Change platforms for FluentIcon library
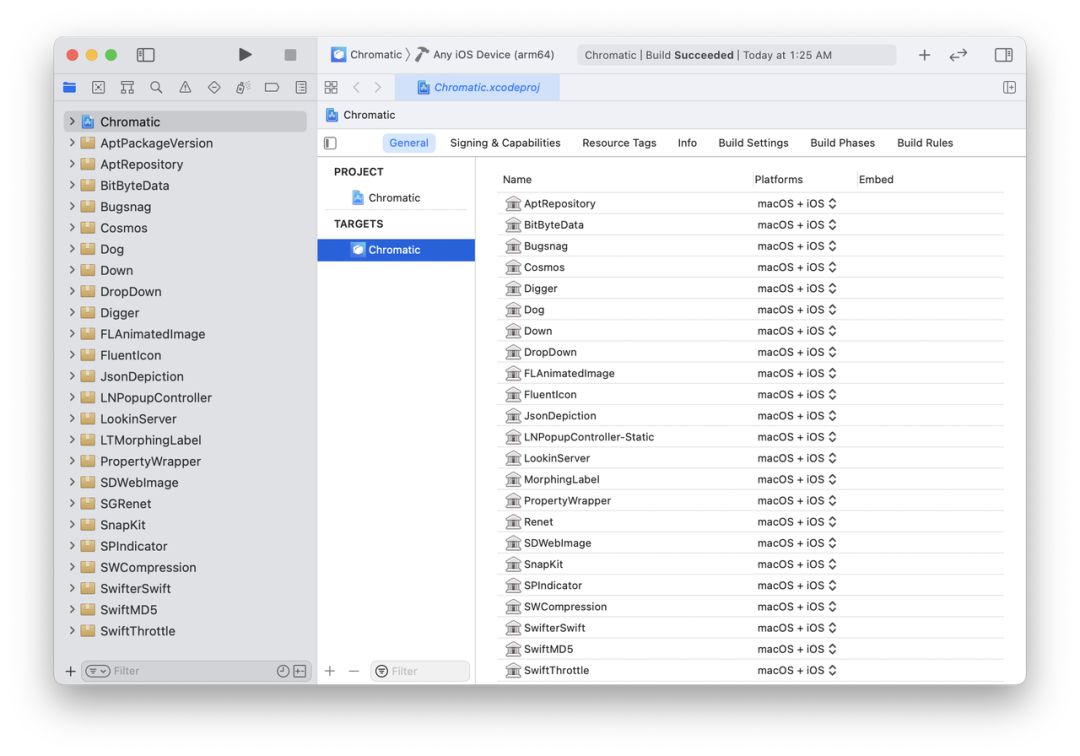 [x=797, y=395]
